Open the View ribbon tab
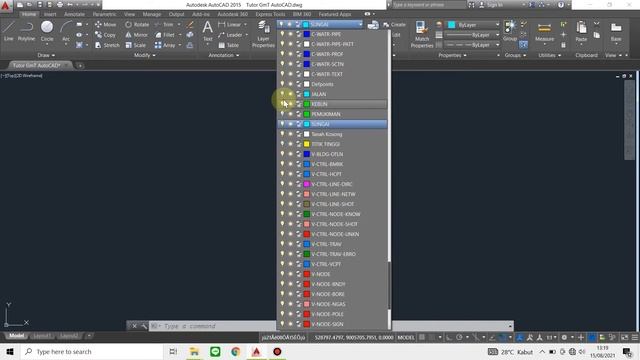The height and width of the screenshot is (360, 640). 129,14
